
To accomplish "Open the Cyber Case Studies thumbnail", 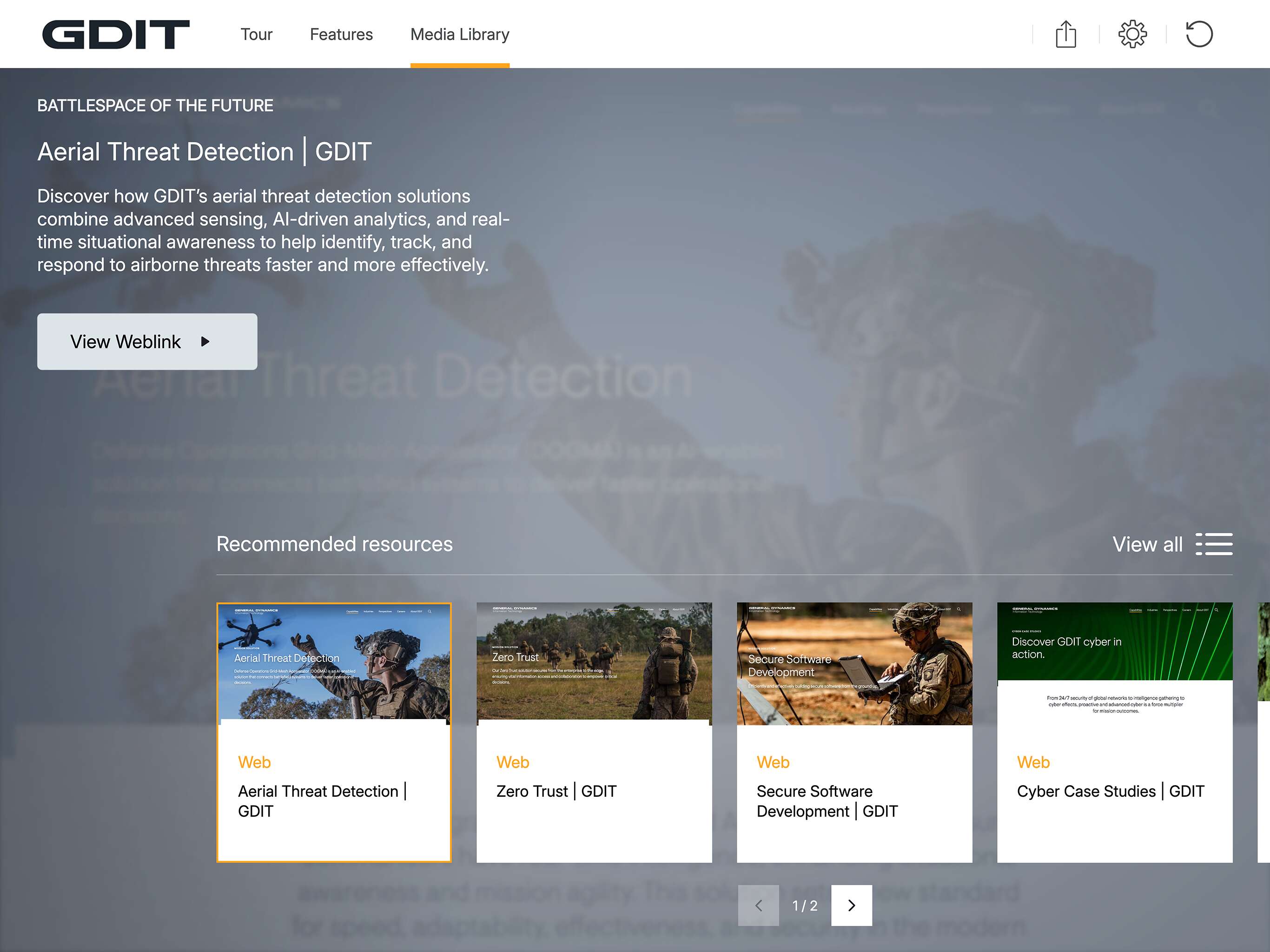I will pyautogui.click(x=1115, y=664).
